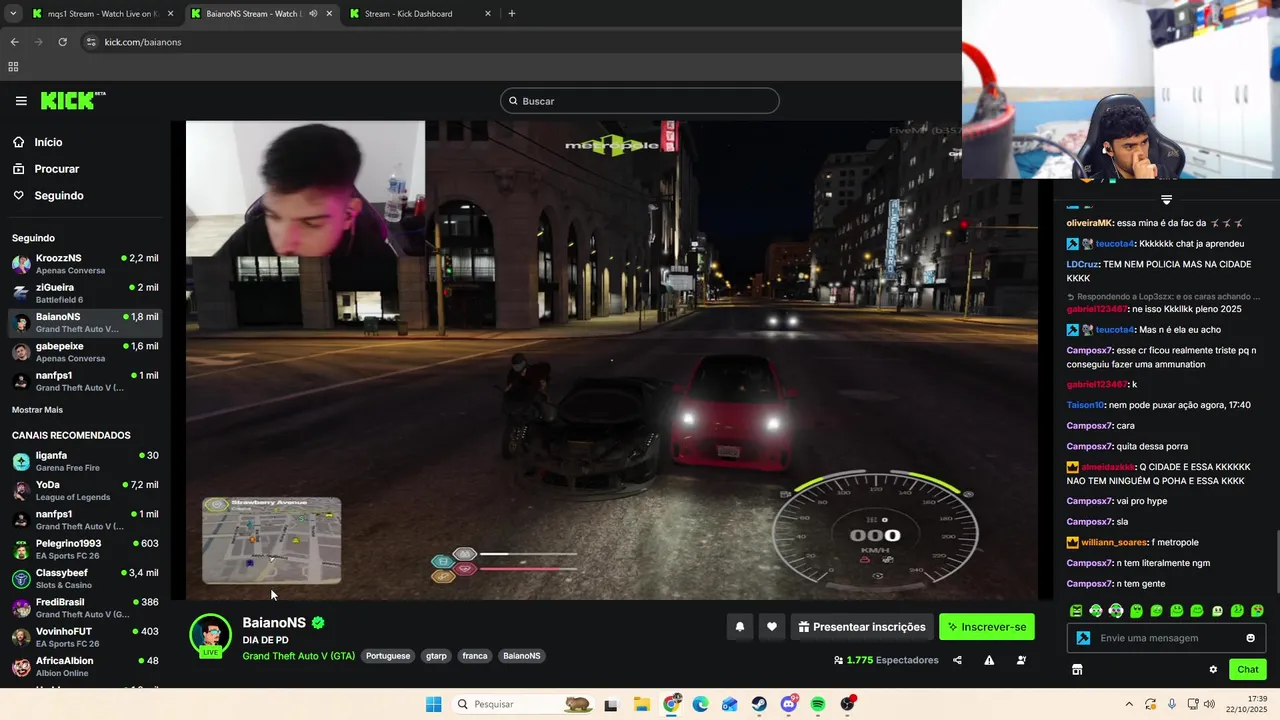Viewport: 1280px width, 720px height.
Task: Open the Windows Start menu
Action: (x=433, y=704)
